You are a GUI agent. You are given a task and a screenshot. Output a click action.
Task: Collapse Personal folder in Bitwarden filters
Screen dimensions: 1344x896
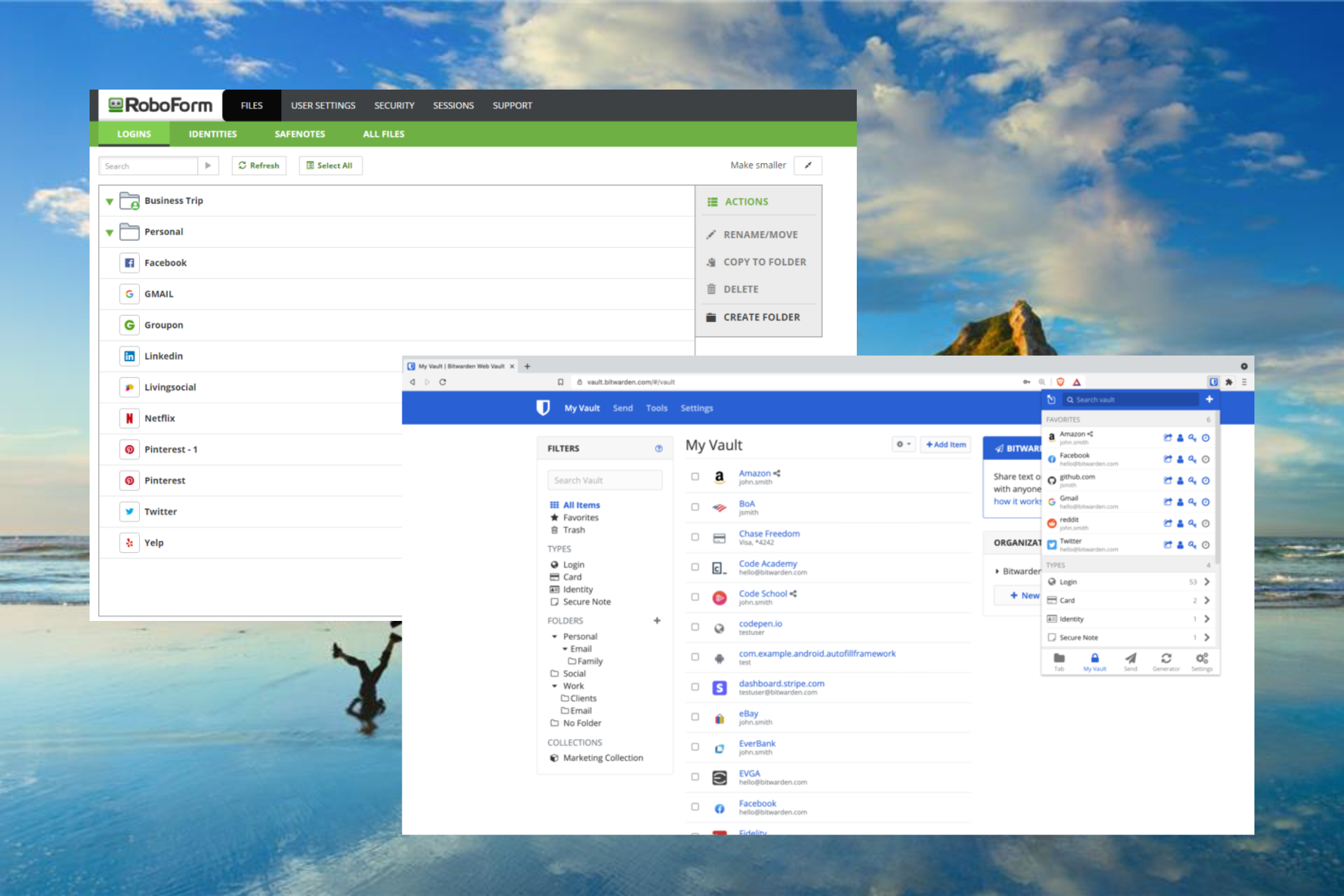[554, 637]
